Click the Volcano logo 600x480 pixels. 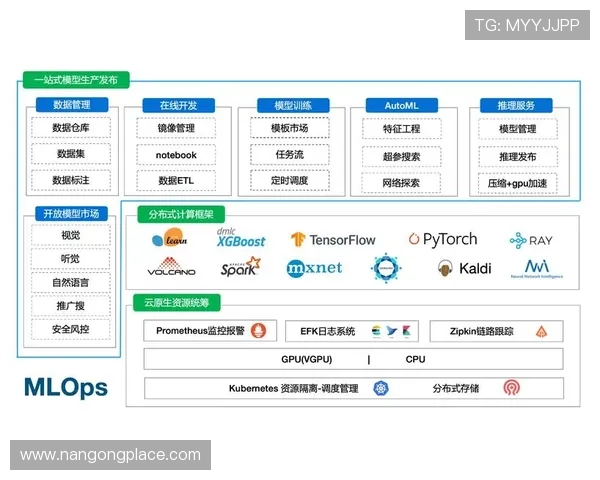(x=171, y=266)
